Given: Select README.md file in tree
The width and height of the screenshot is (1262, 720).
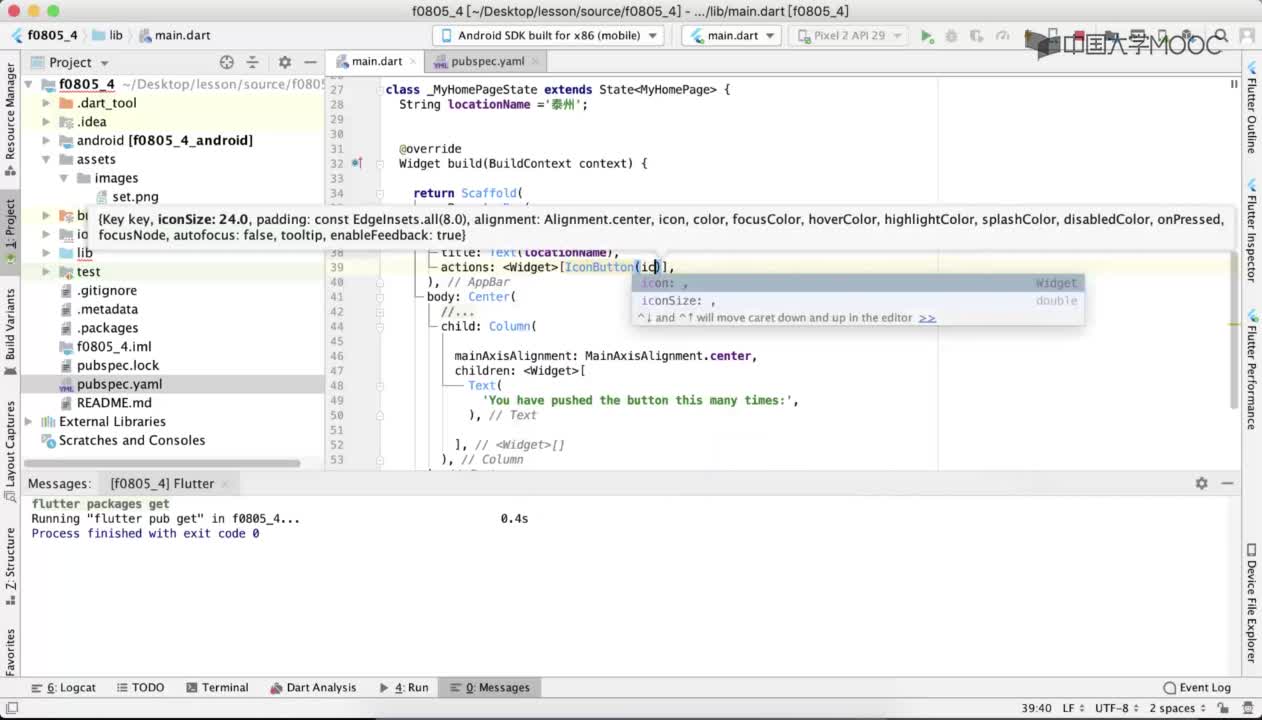Looking at the screenshot, I should tap(114, 403).
